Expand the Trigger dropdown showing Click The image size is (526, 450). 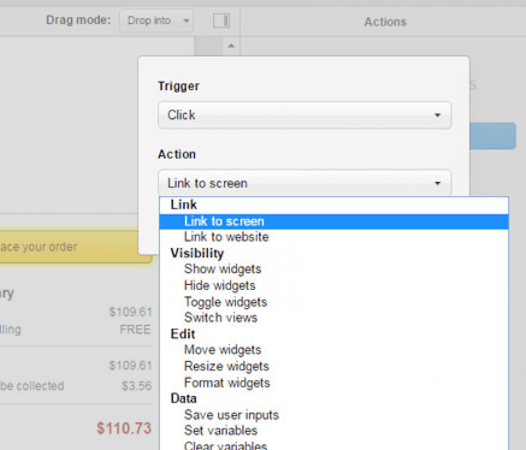[305, 115]
